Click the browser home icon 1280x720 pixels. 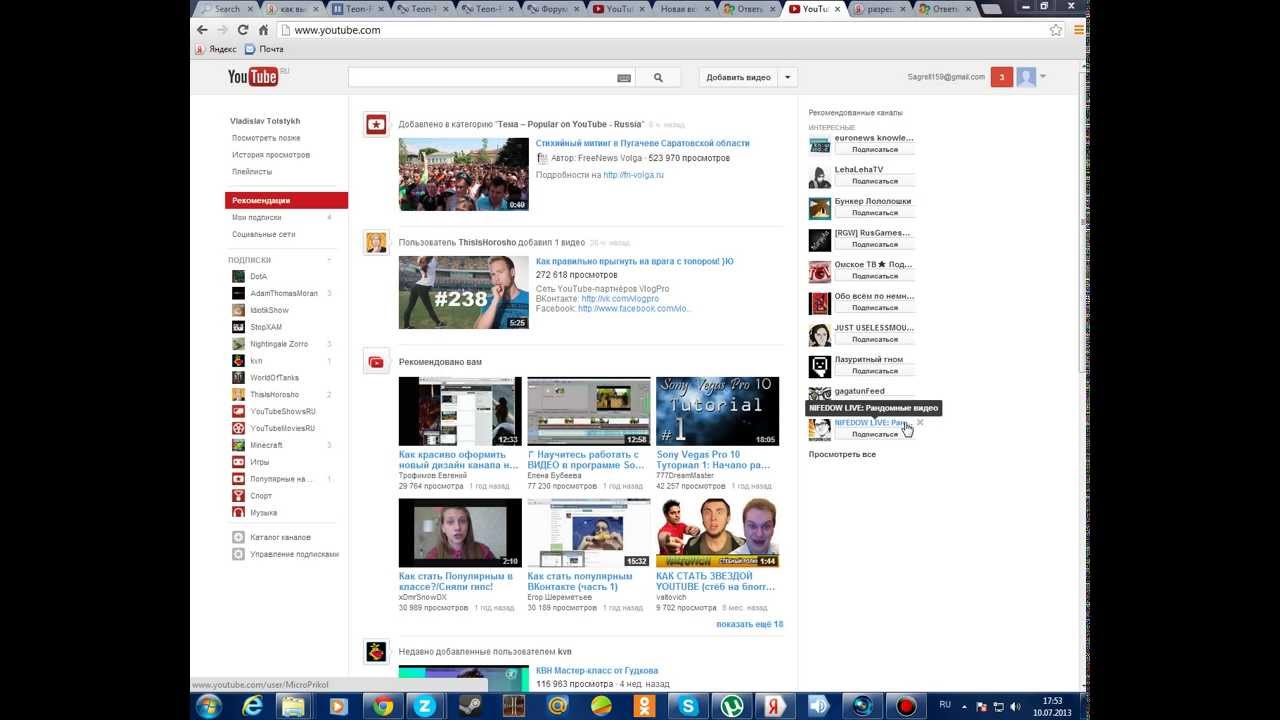tap(263, 30)
